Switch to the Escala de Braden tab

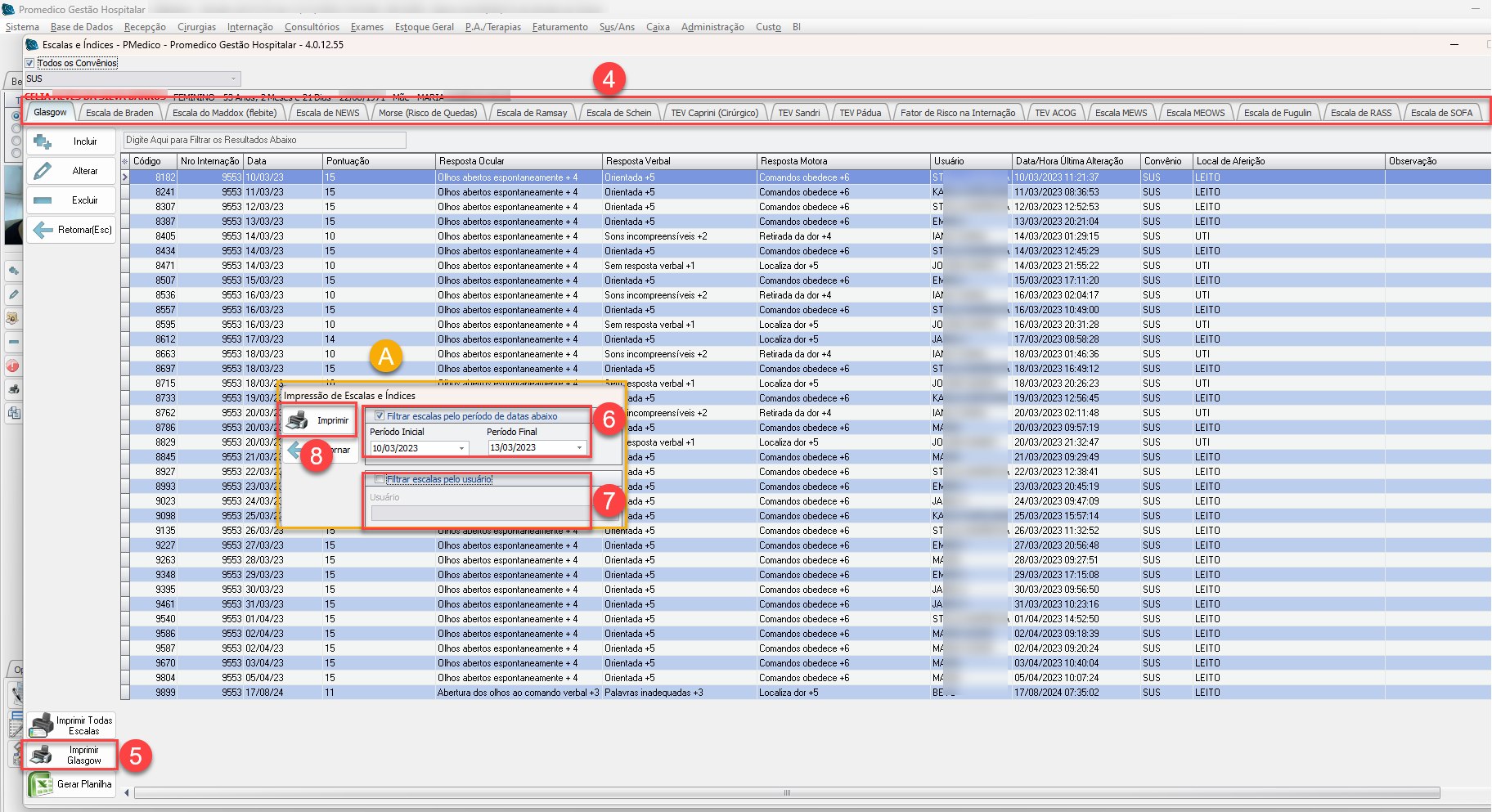coord(119,113)
